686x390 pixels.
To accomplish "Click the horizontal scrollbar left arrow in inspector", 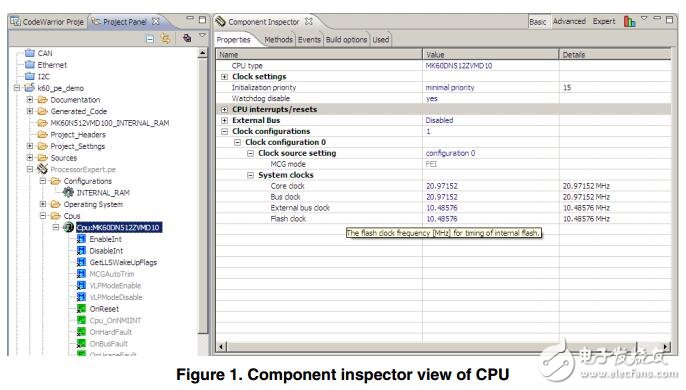I will pos(221,347).
